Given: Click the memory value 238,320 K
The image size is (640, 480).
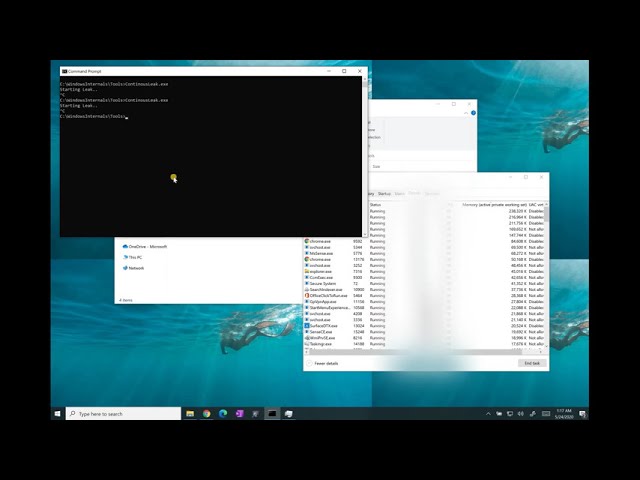Looking at the screenshot, I should point(518,211).
